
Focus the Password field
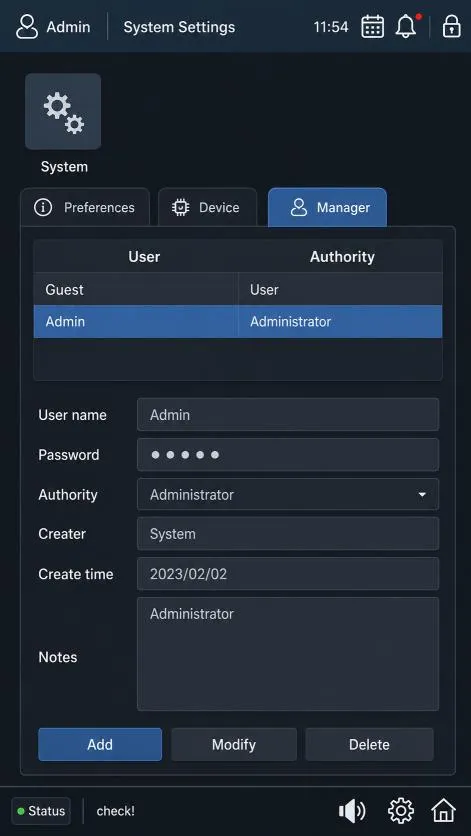point(288,455)
